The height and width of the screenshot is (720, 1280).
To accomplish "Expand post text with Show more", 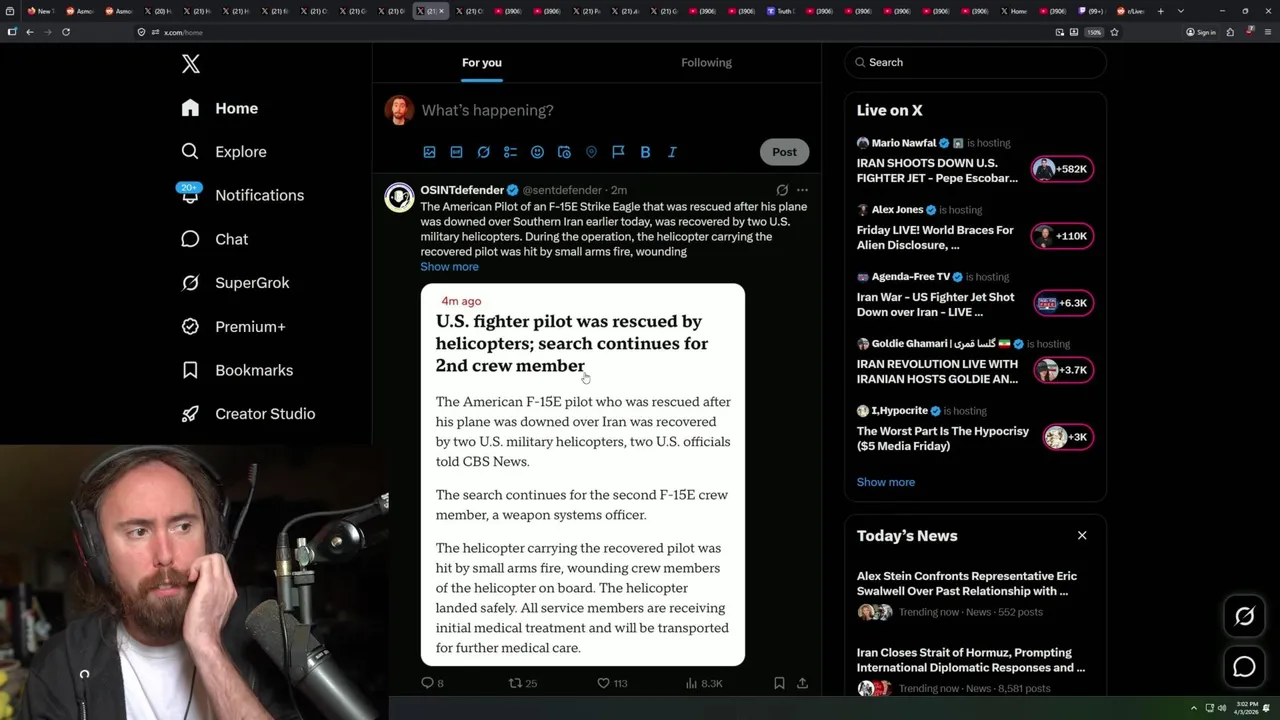I will coord(449,267).
